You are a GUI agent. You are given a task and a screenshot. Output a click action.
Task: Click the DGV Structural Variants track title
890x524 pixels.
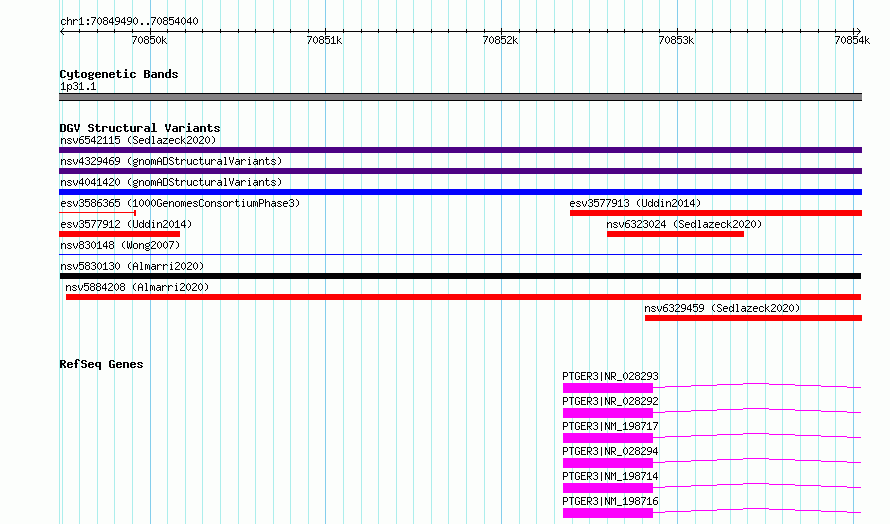pyautogui.click(x=140, y=128)
